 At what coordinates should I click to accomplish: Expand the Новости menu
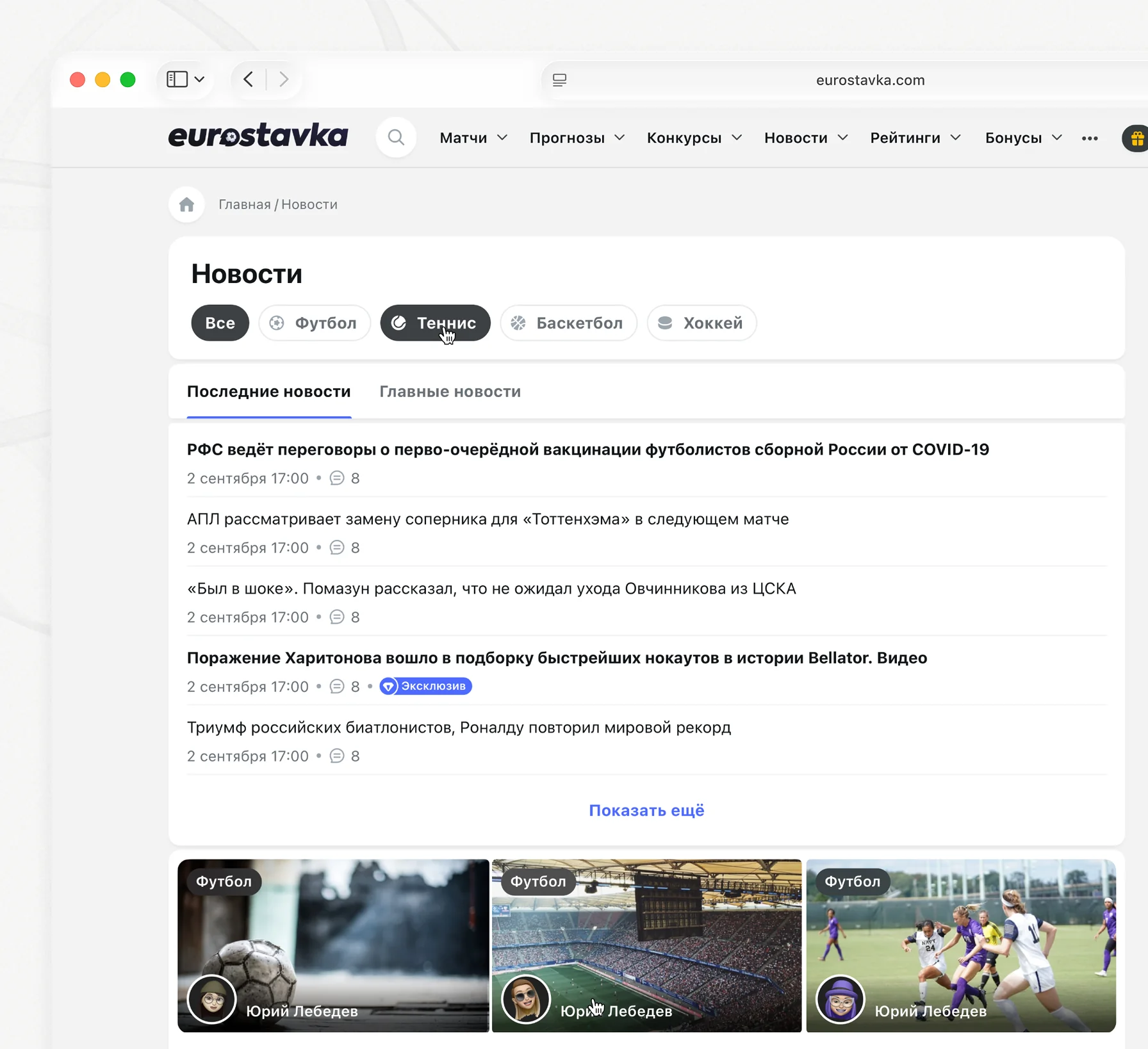[x=806, y=138]
